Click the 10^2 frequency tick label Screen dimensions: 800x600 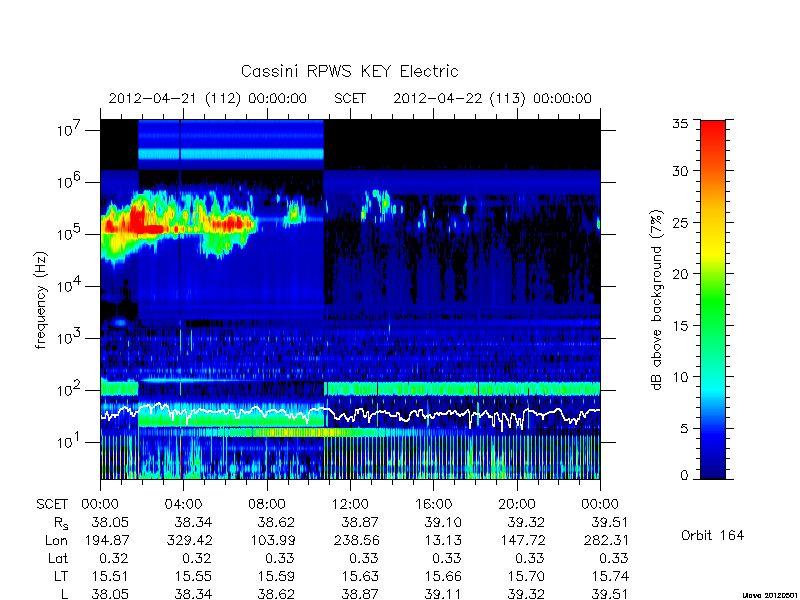[70, 390]
